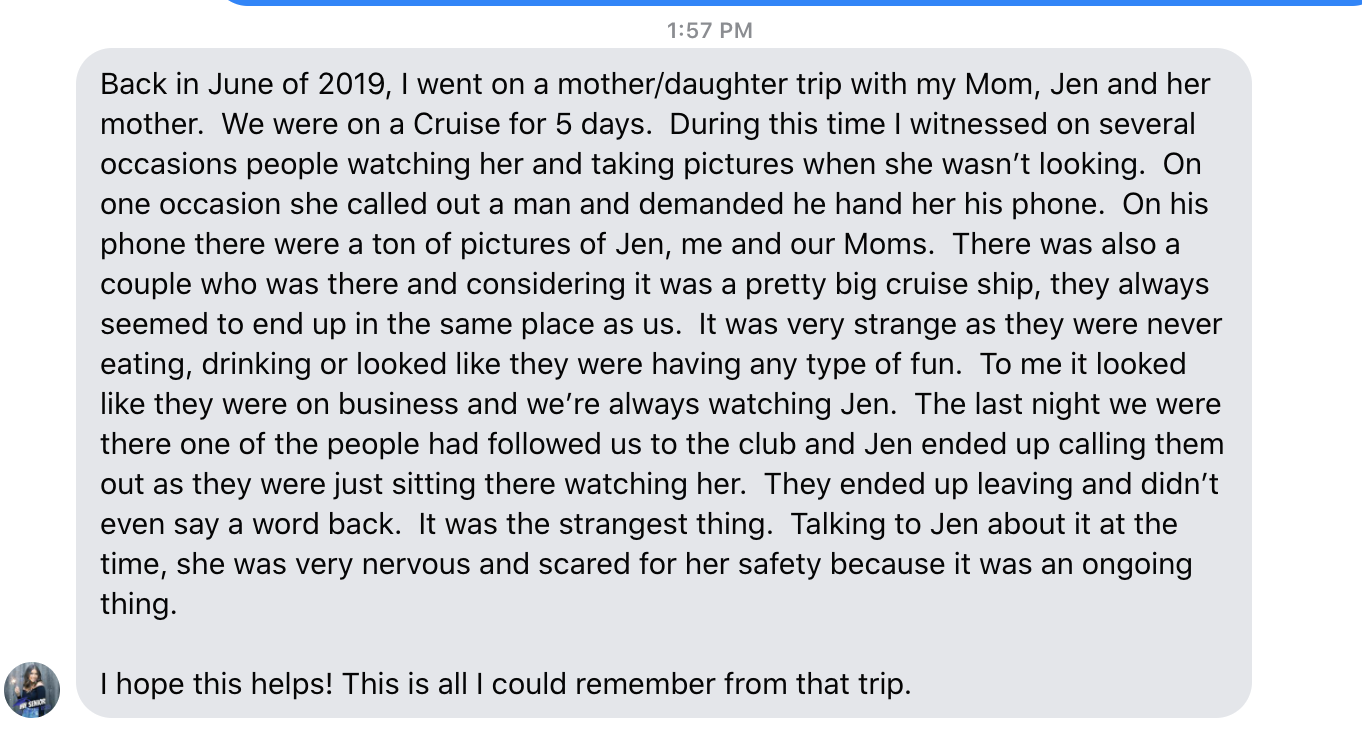The image size is (1362, 738).
Task: Click the blue sent message bubble edge
Action: click(x=790, y=3)
